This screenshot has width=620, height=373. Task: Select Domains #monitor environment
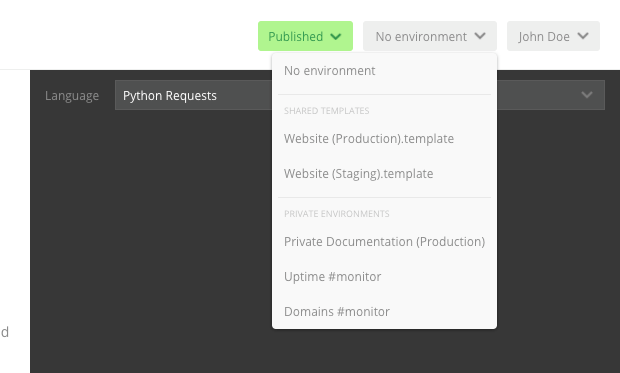click(x=384, y=312)
